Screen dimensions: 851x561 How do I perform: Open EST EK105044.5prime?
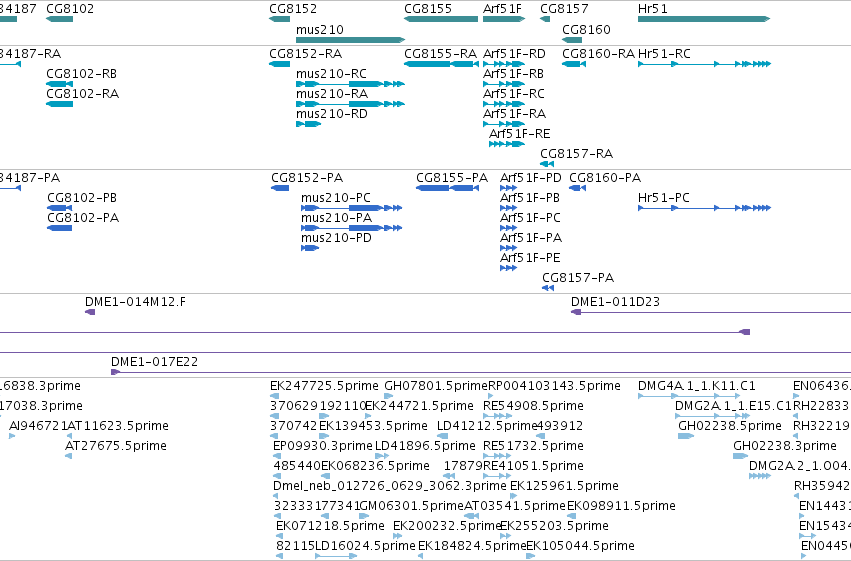click(530, 556)
